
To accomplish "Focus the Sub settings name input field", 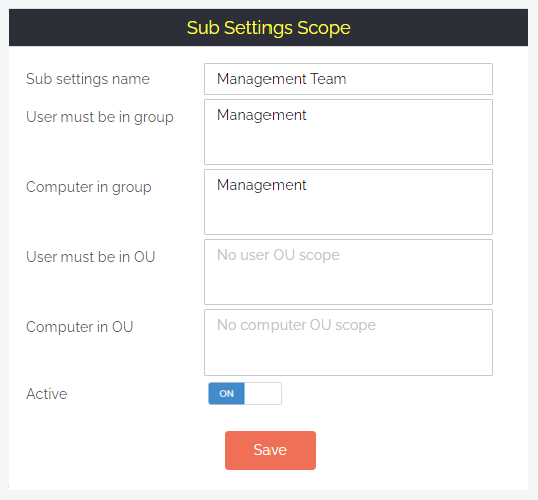I will point(348,79).
